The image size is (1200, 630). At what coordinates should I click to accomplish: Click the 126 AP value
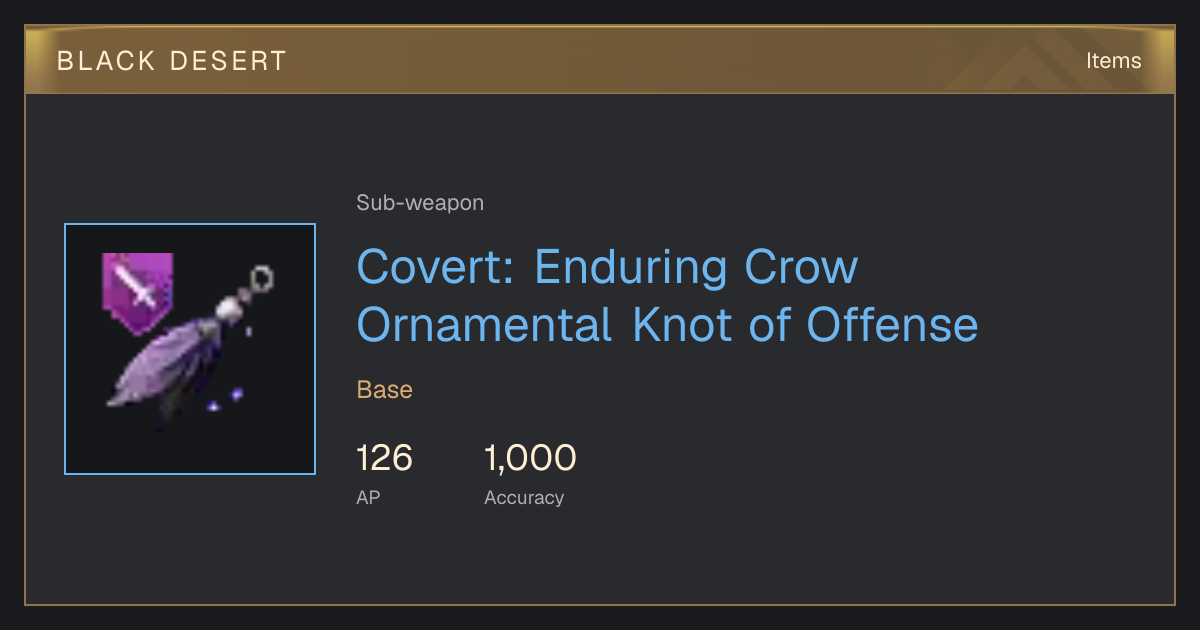[384, 458]
